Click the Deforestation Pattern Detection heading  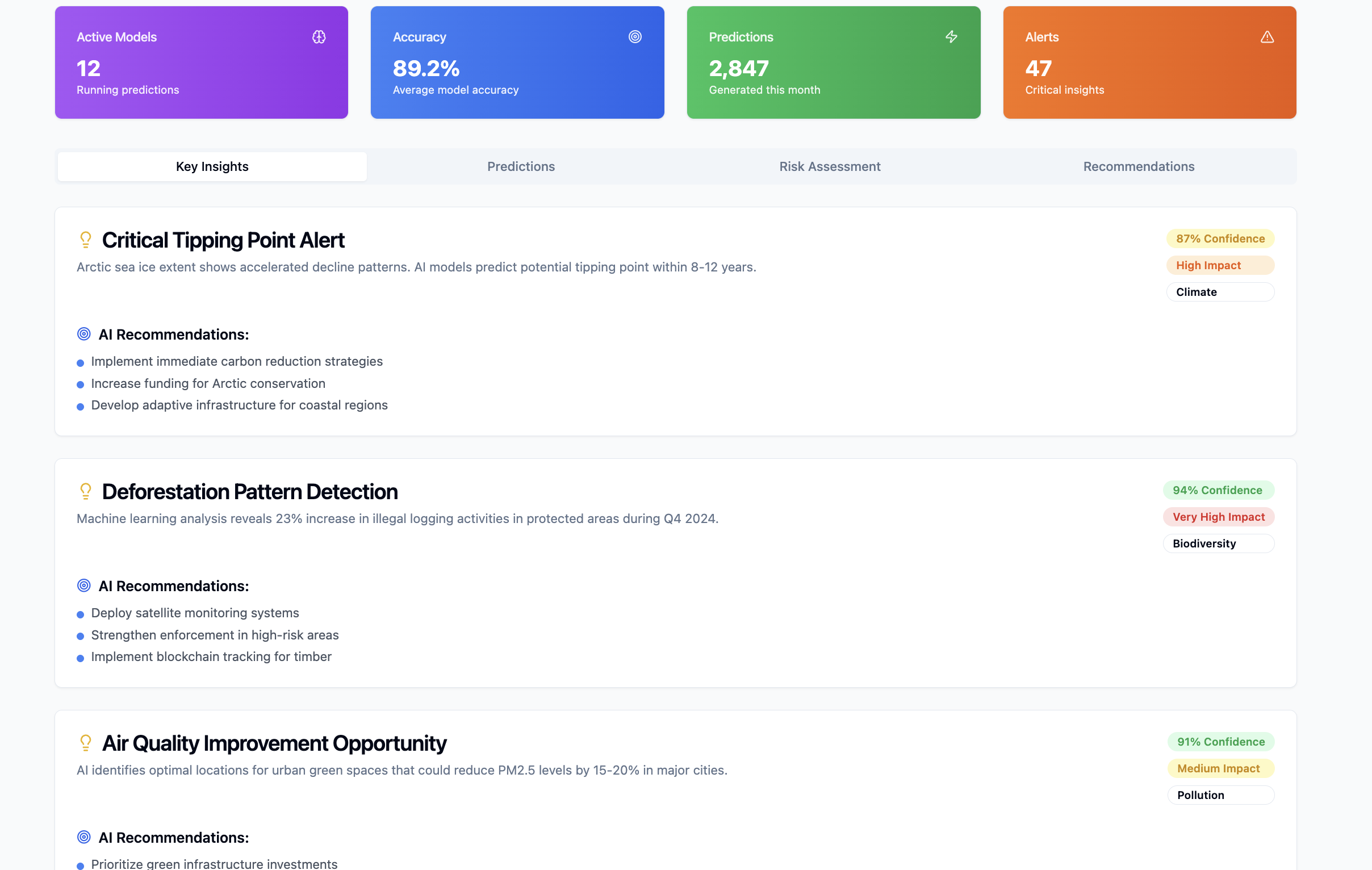249,492
